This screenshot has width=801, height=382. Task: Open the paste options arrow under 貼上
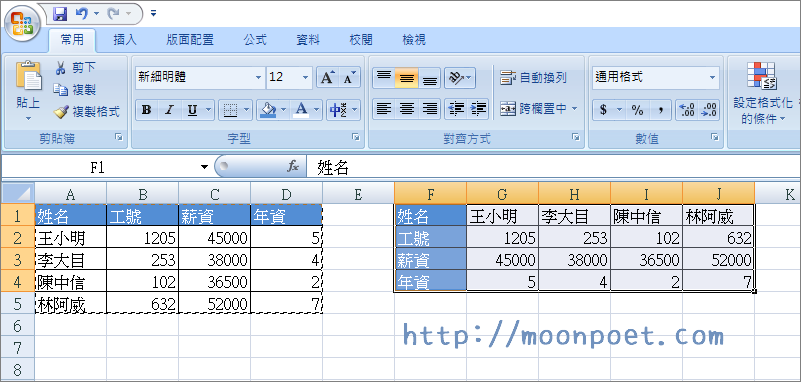28,118
